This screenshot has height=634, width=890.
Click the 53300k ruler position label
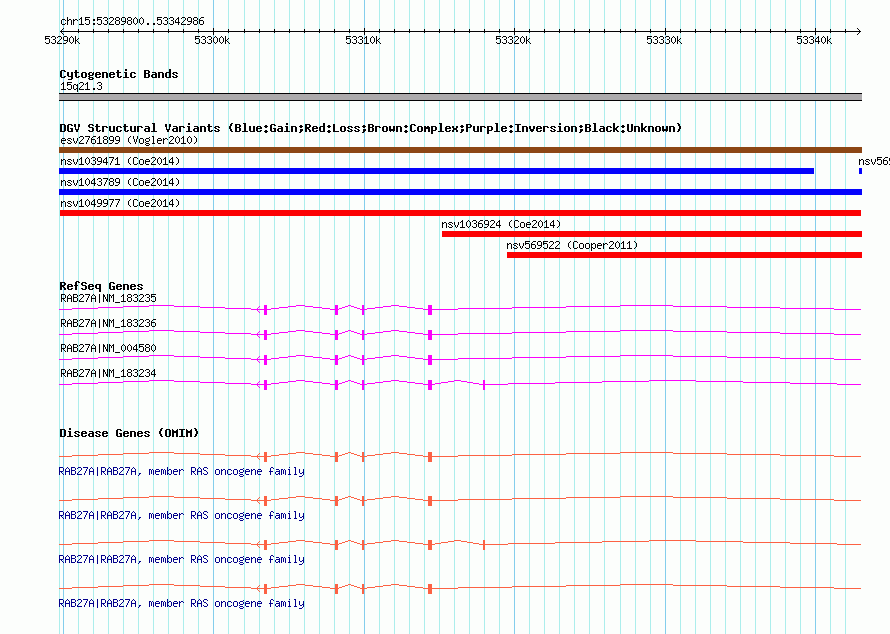coord(211,40)
